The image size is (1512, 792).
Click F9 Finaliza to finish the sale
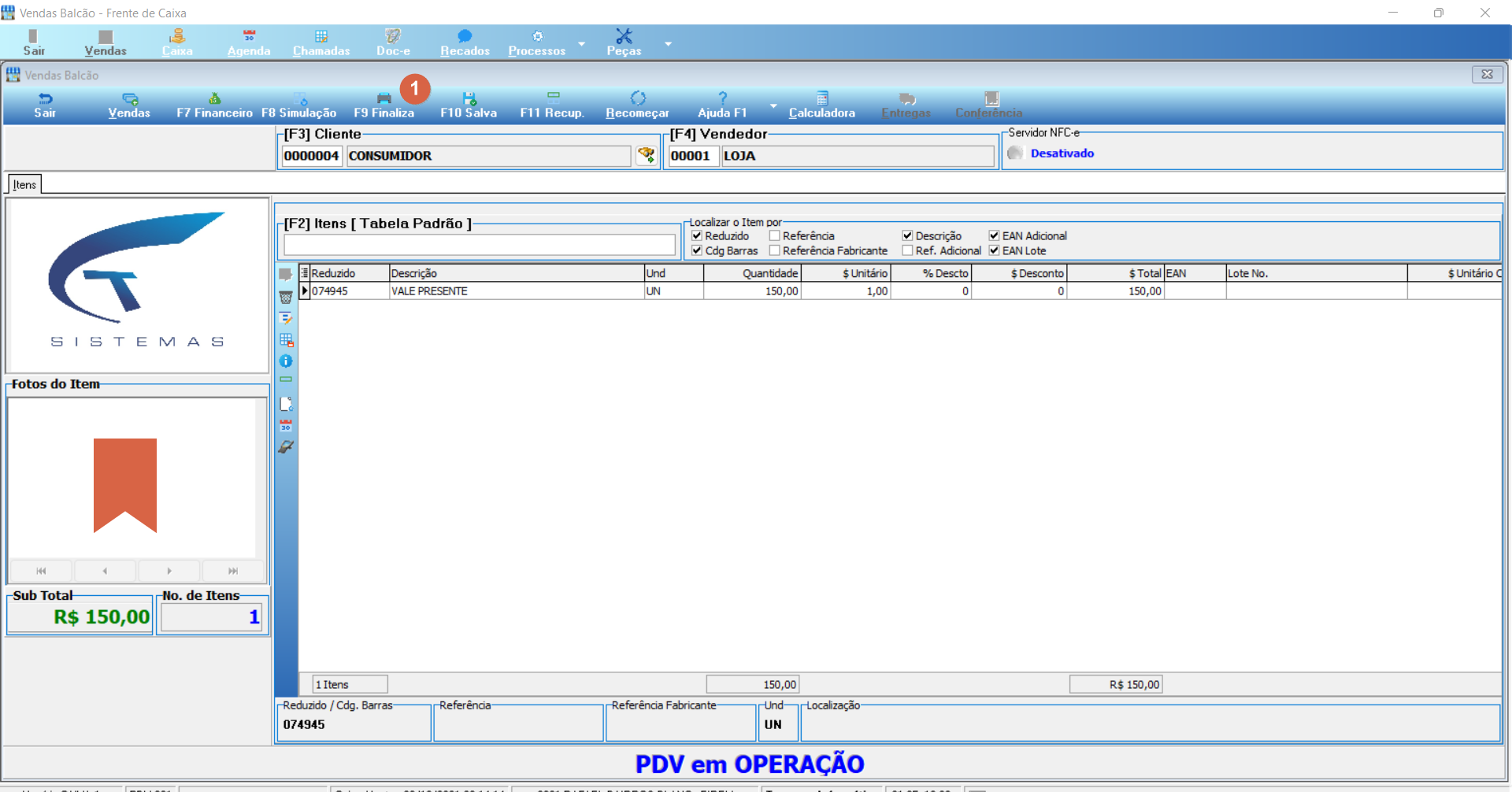tap(384, 105)
